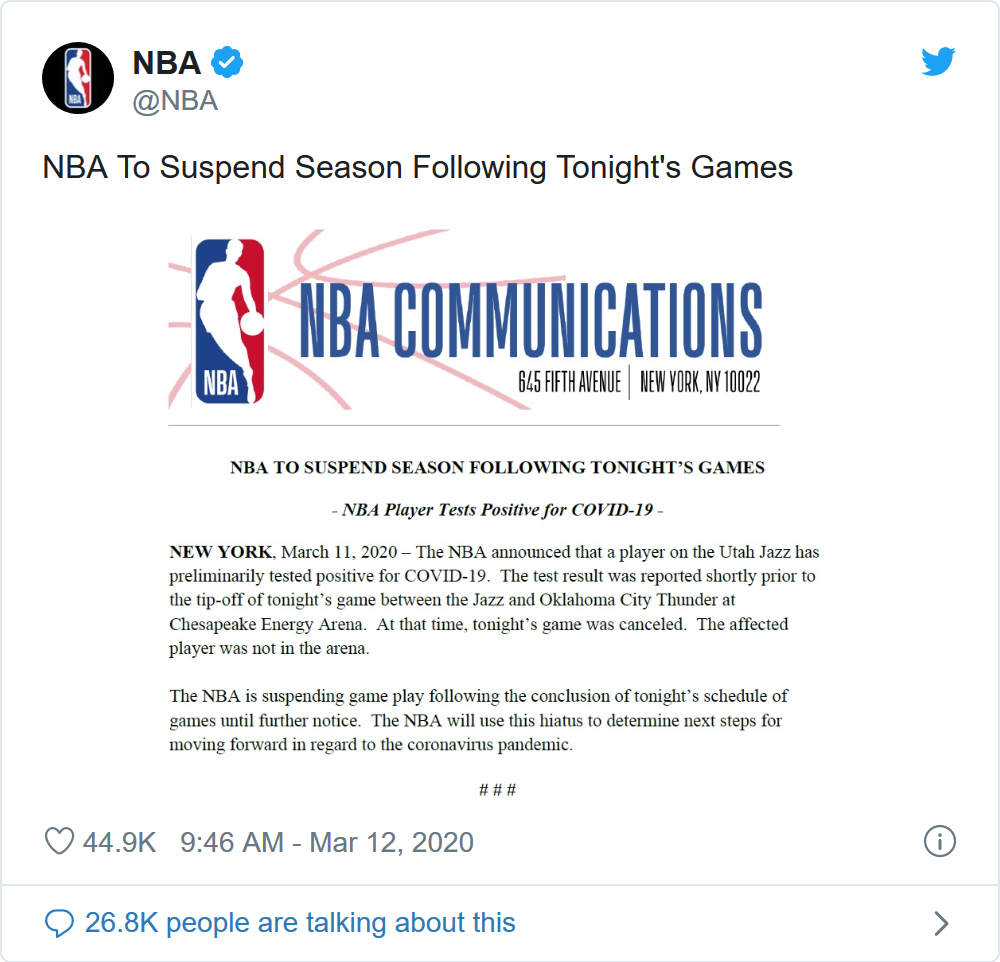Click the paragraph starting with "NEW YORK"
The width and height of the screenshot is (1000, 962).
pos(494,598)
